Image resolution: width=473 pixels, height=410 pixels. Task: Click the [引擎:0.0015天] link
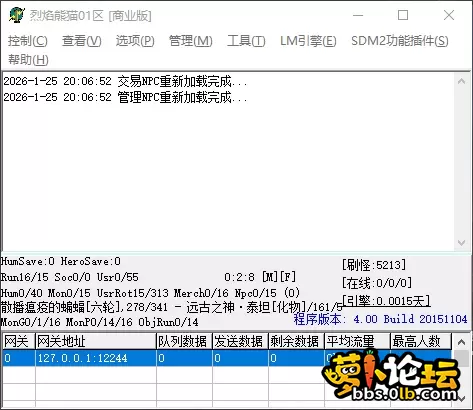[386, 301]
